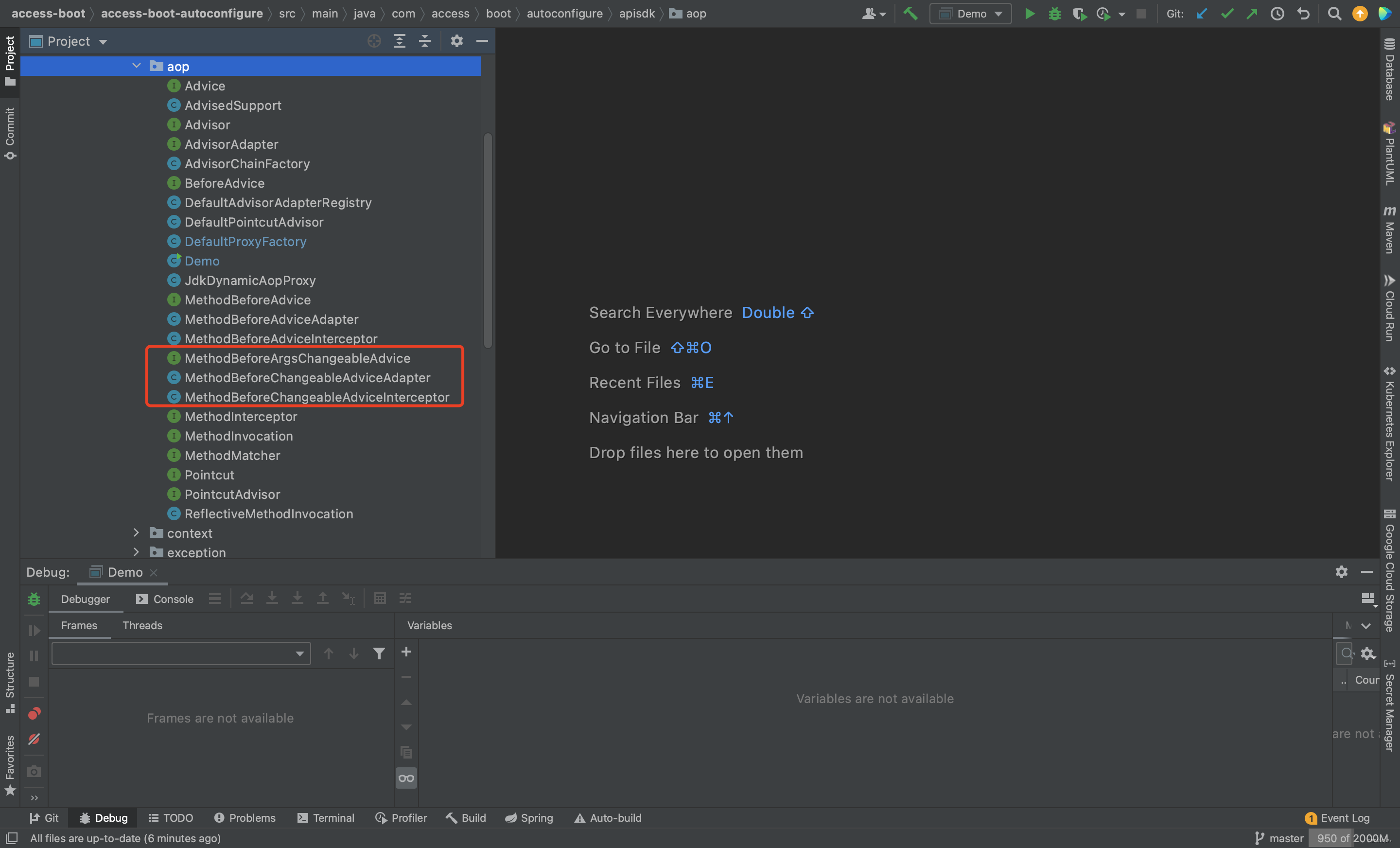Click the Debug bug icon in top toolbar
This screenshot has width=1400, height=848.
click(1054, 14)
